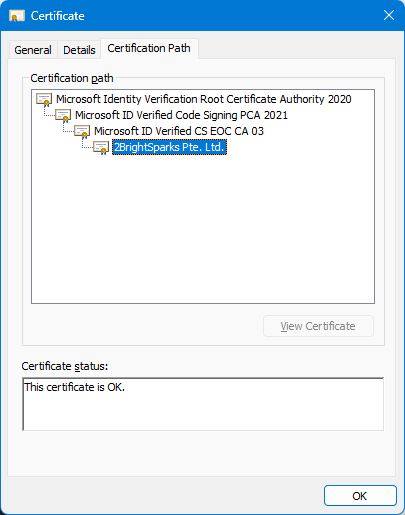Viewport: 405px width, 515px height.
Task: Confirm the dialog with the OK button
Action: tap(360, 496)
